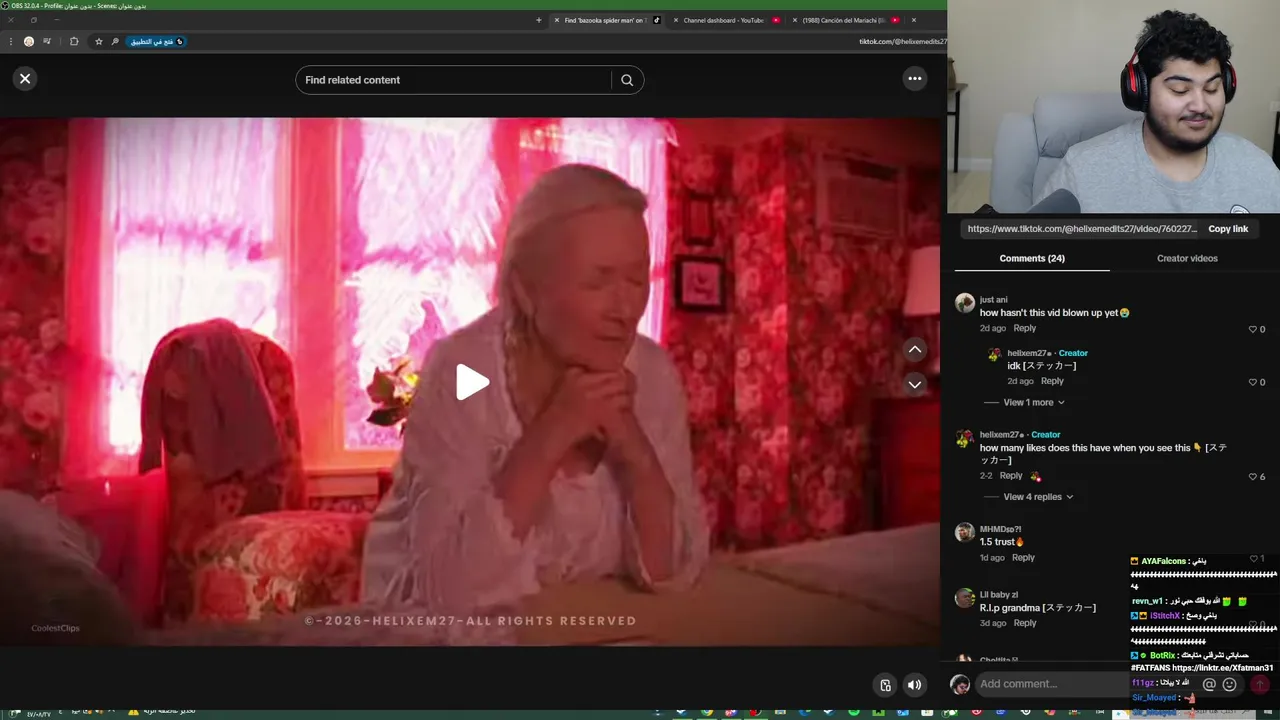Play the paused video
Viewport: 1280px width, 720px height.
coord(472,382)
